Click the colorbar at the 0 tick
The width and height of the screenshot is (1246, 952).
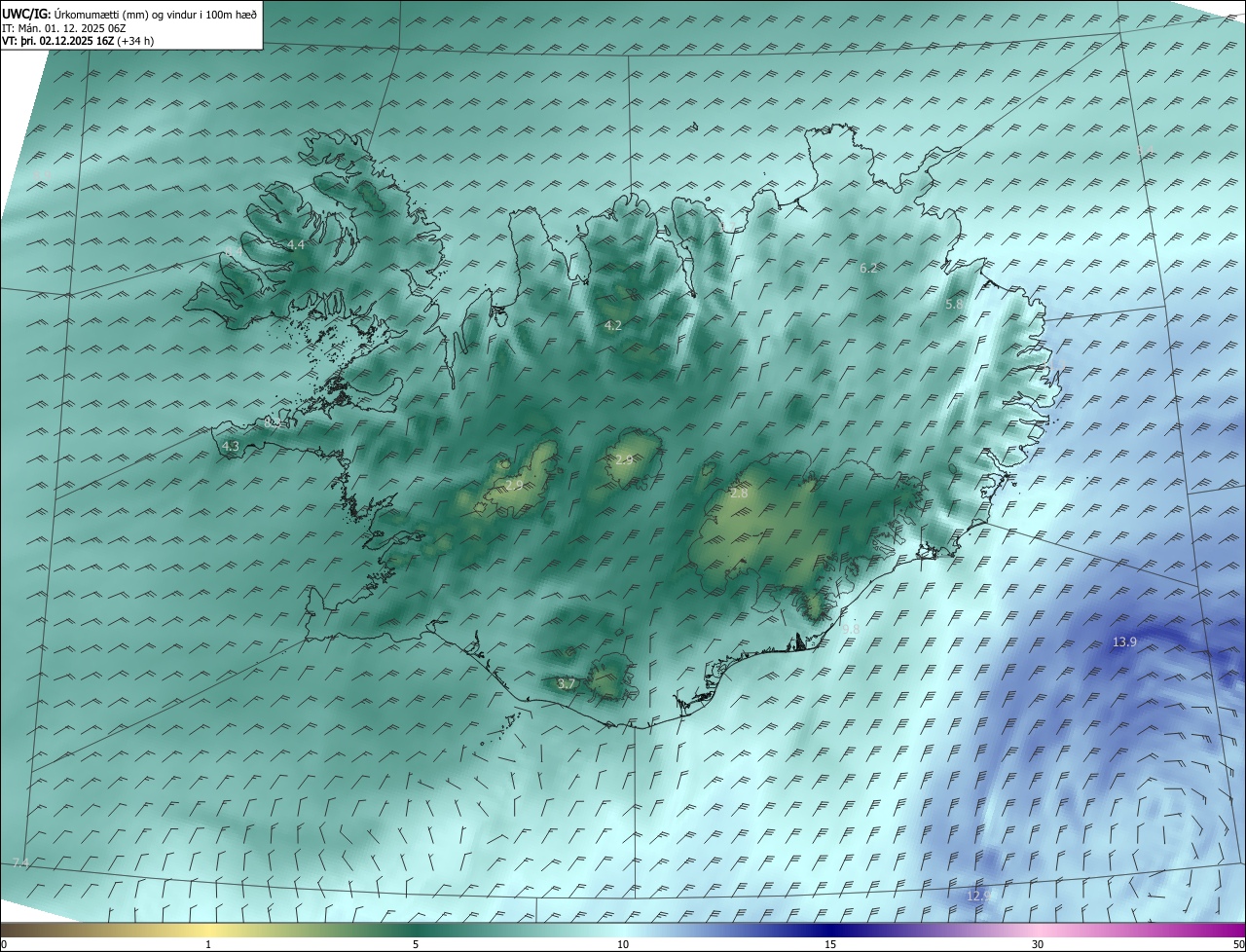coord(4,944)
